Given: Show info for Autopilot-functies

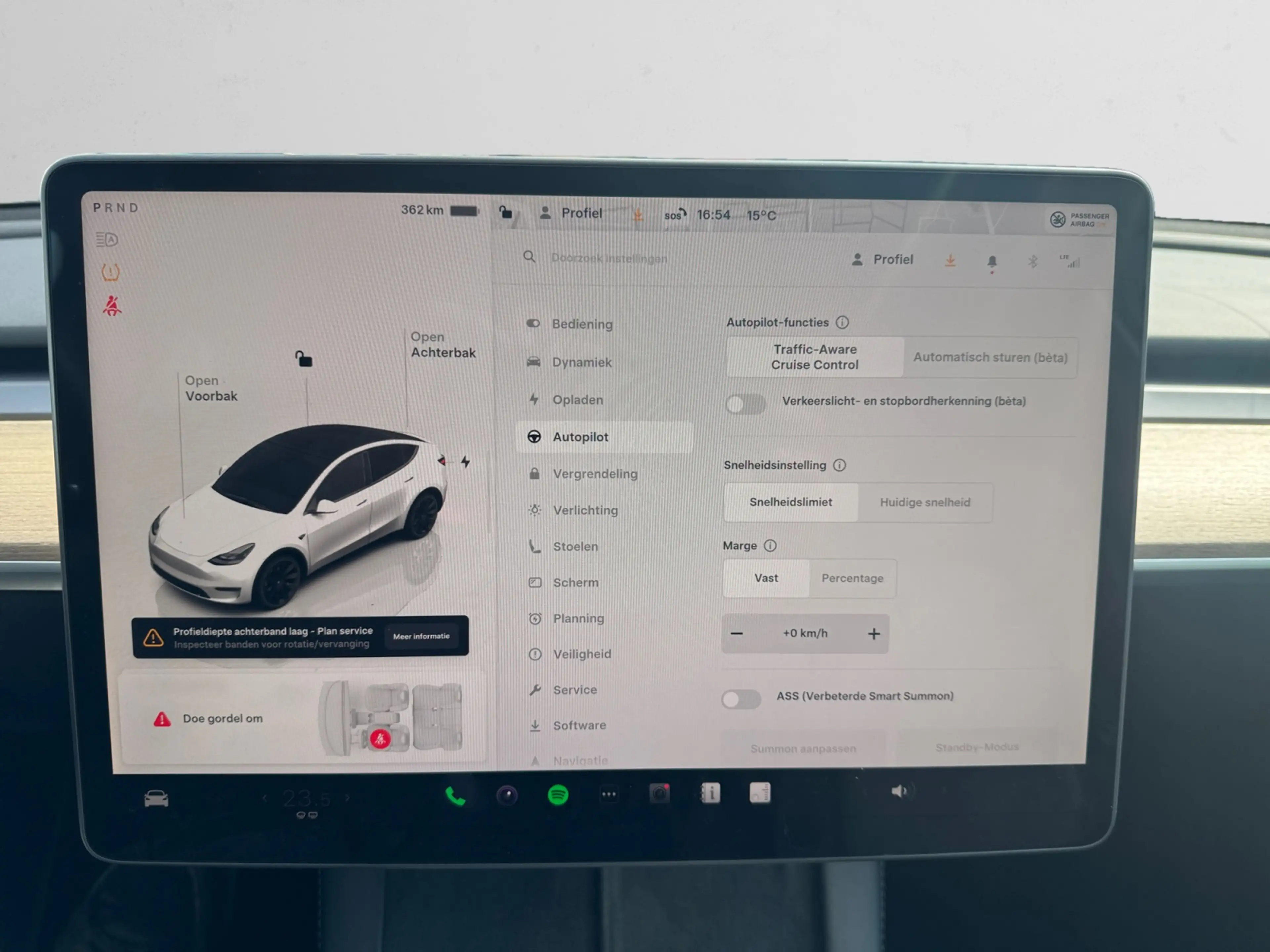Looking at the screenshot, I should pyautogui.click(x=842, y=323).
